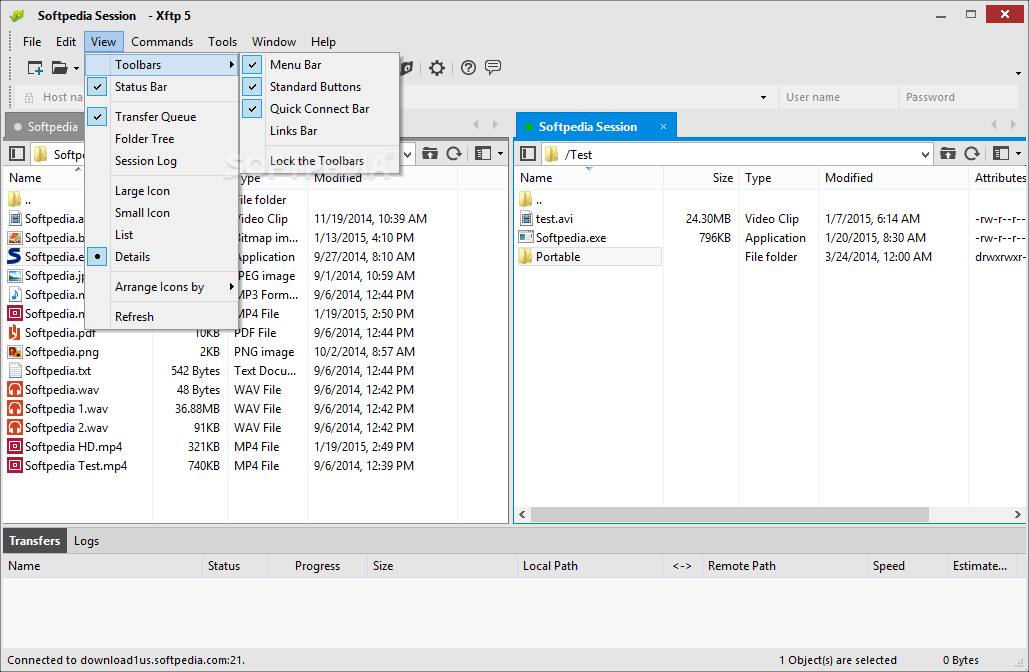Open Open Session dropdown arrow in toolbar
Viewport: 1029px width, 672px height.
[x=76, y=68]
